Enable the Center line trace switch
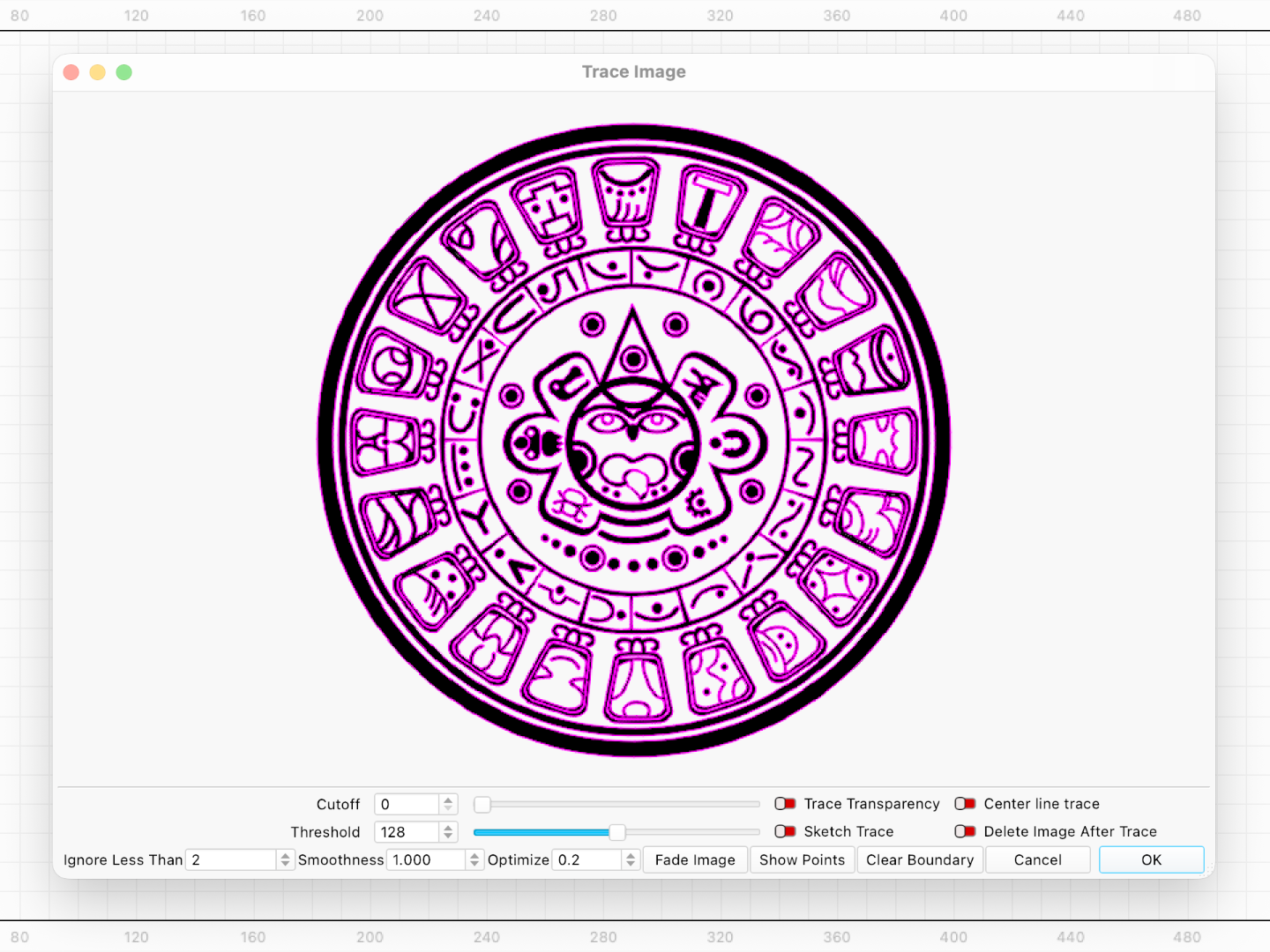 pyautogui.click(x=965, y=804)
